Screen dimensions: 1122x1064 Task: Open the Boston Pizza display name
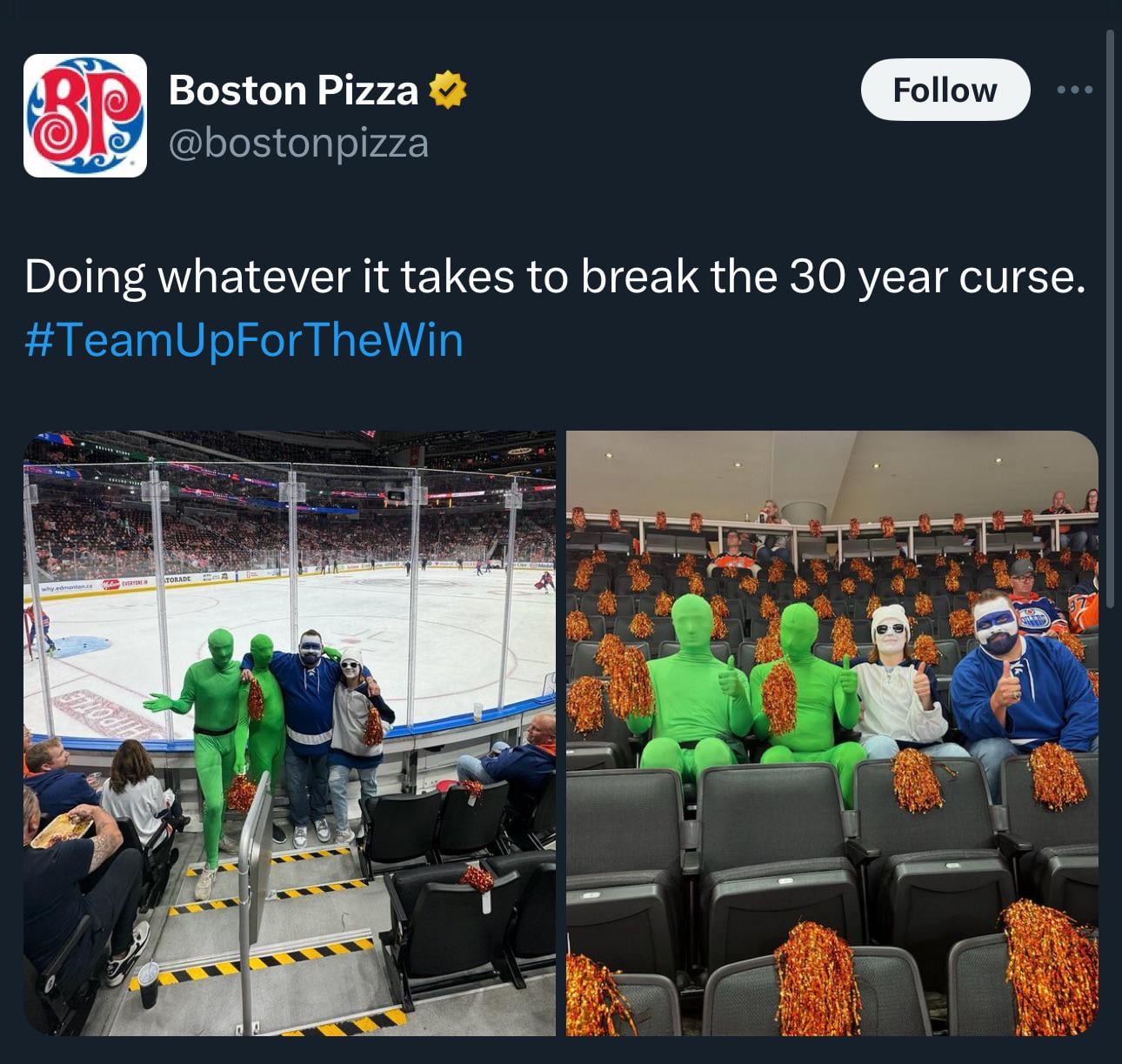tap(293, 90)
